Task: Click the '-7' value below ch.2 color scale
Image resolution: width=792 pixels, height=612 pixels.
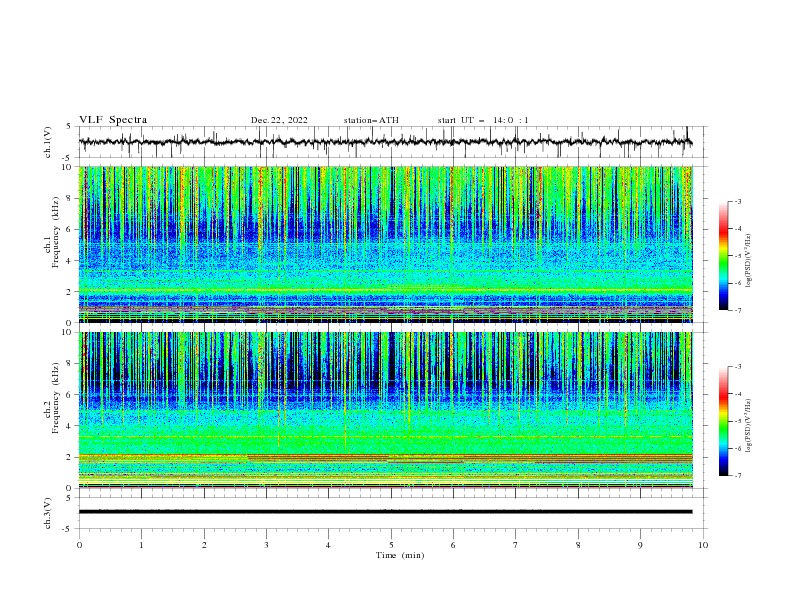Action: [x=737, y=475]
